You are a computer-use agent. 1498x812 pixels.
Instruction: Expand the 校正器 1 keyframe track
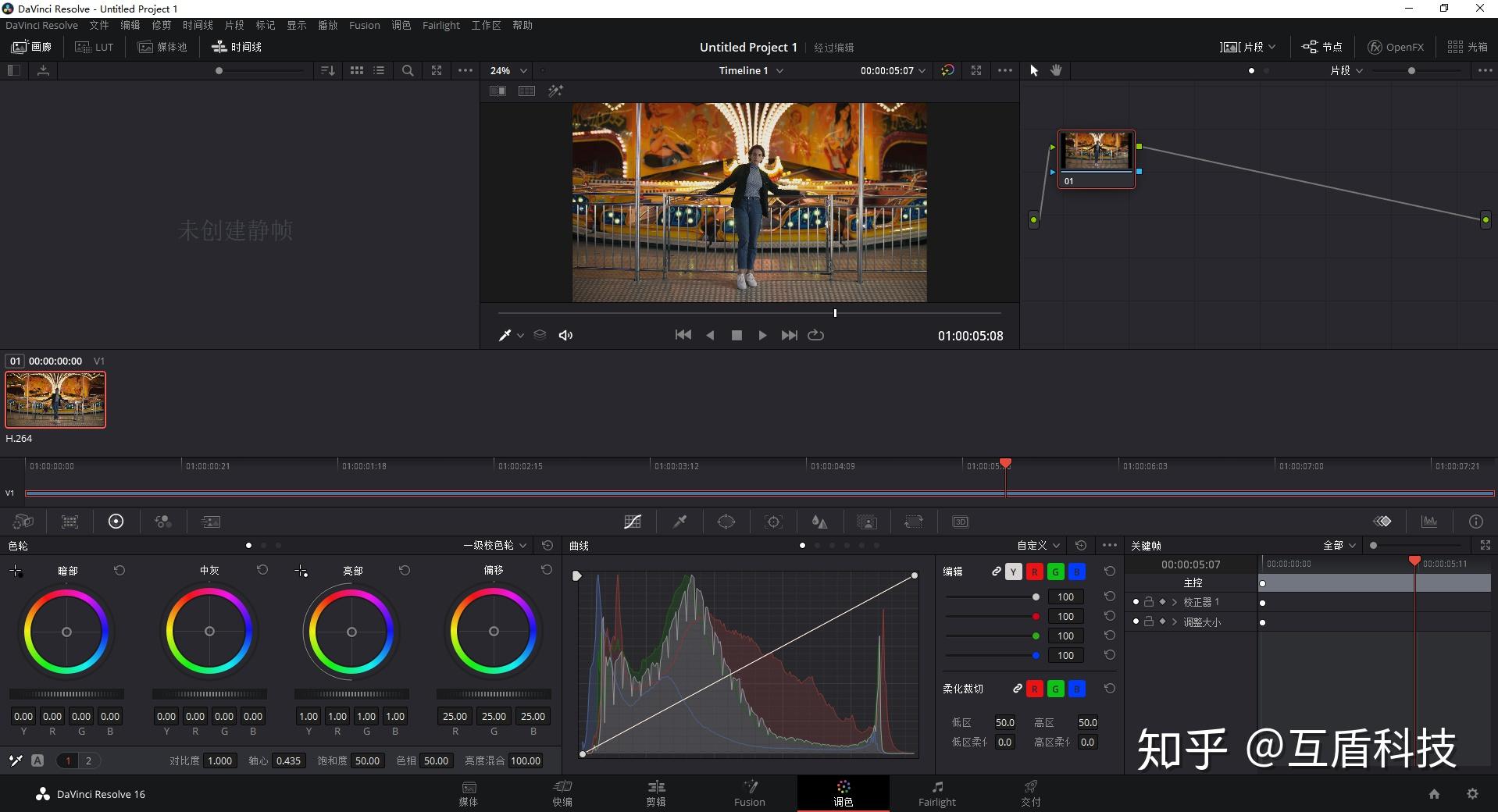click(1174, 602)
